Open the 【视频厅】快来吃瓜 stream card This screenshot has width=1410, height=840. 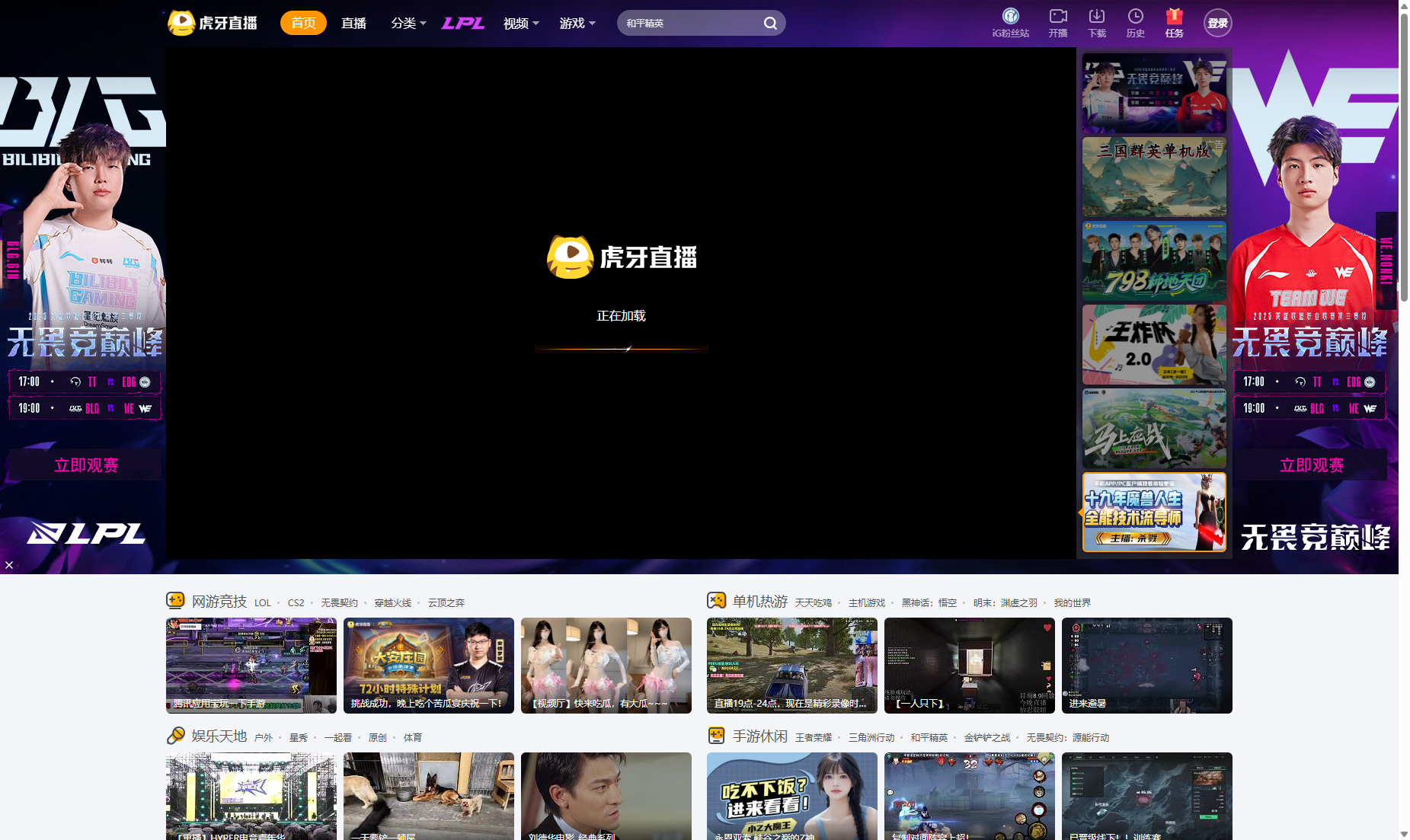(x=606, y=666)
